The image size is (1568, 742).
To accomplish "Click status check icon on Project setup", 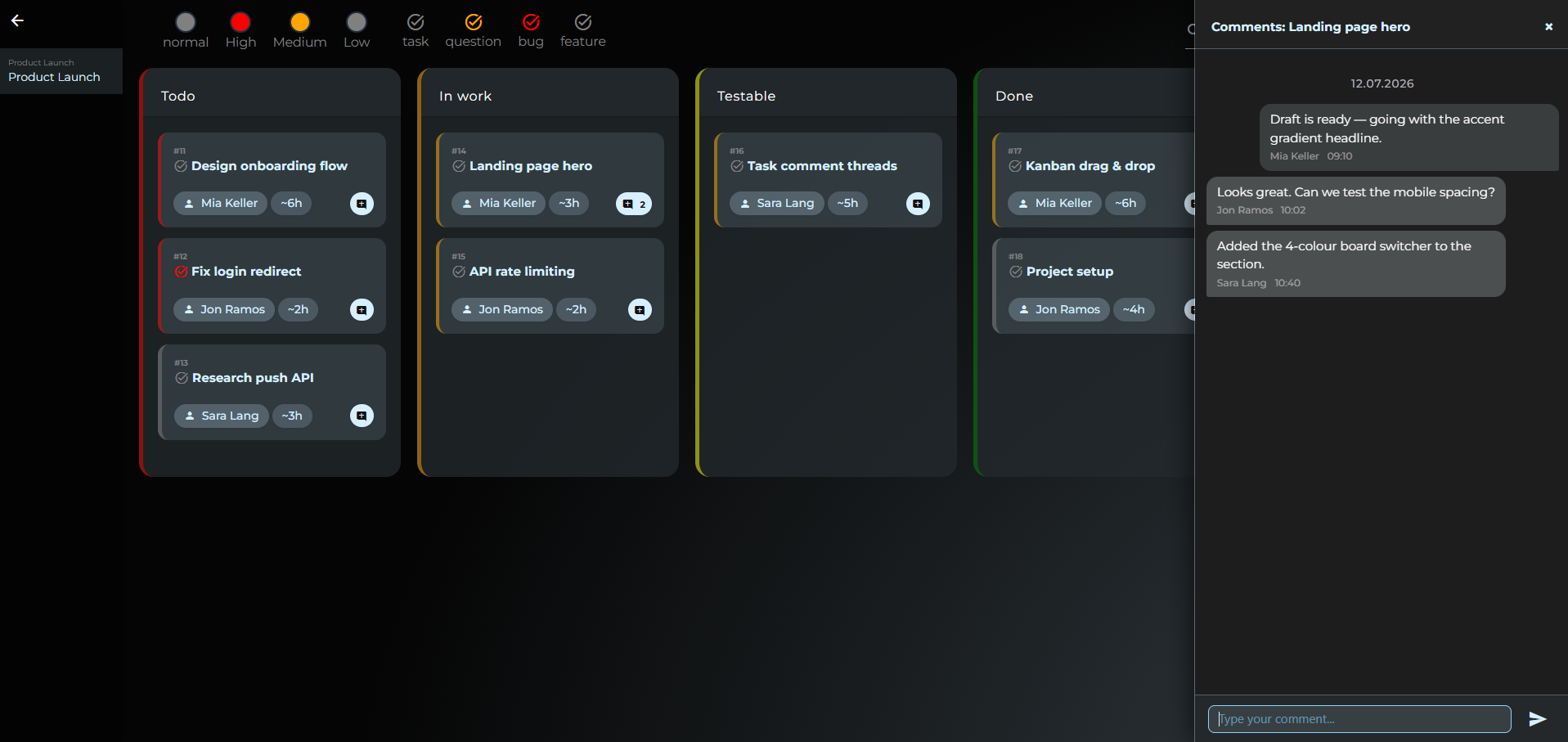I will pos(1016,272).
